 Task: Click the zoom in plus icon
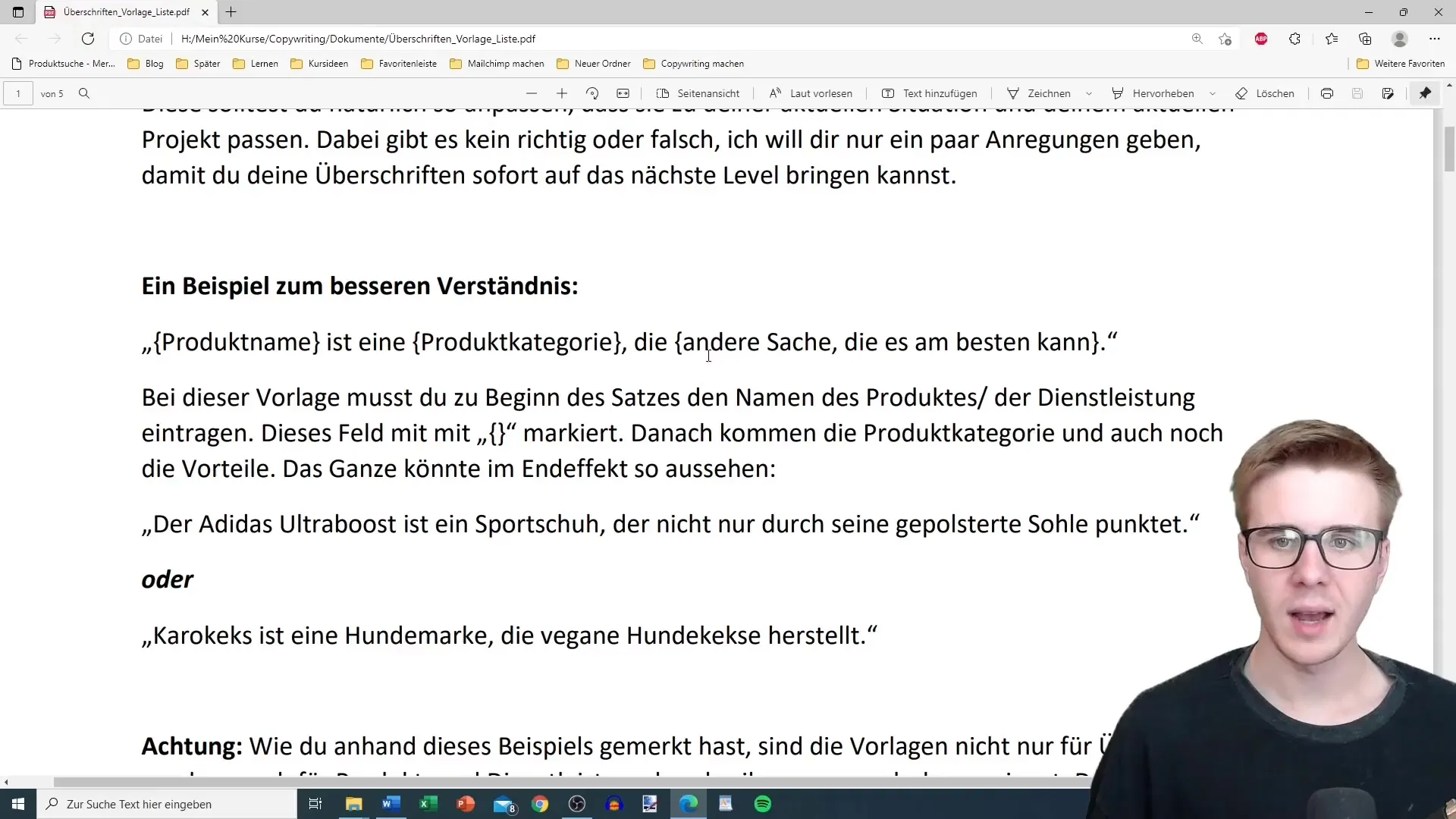[x=562, y=93]
